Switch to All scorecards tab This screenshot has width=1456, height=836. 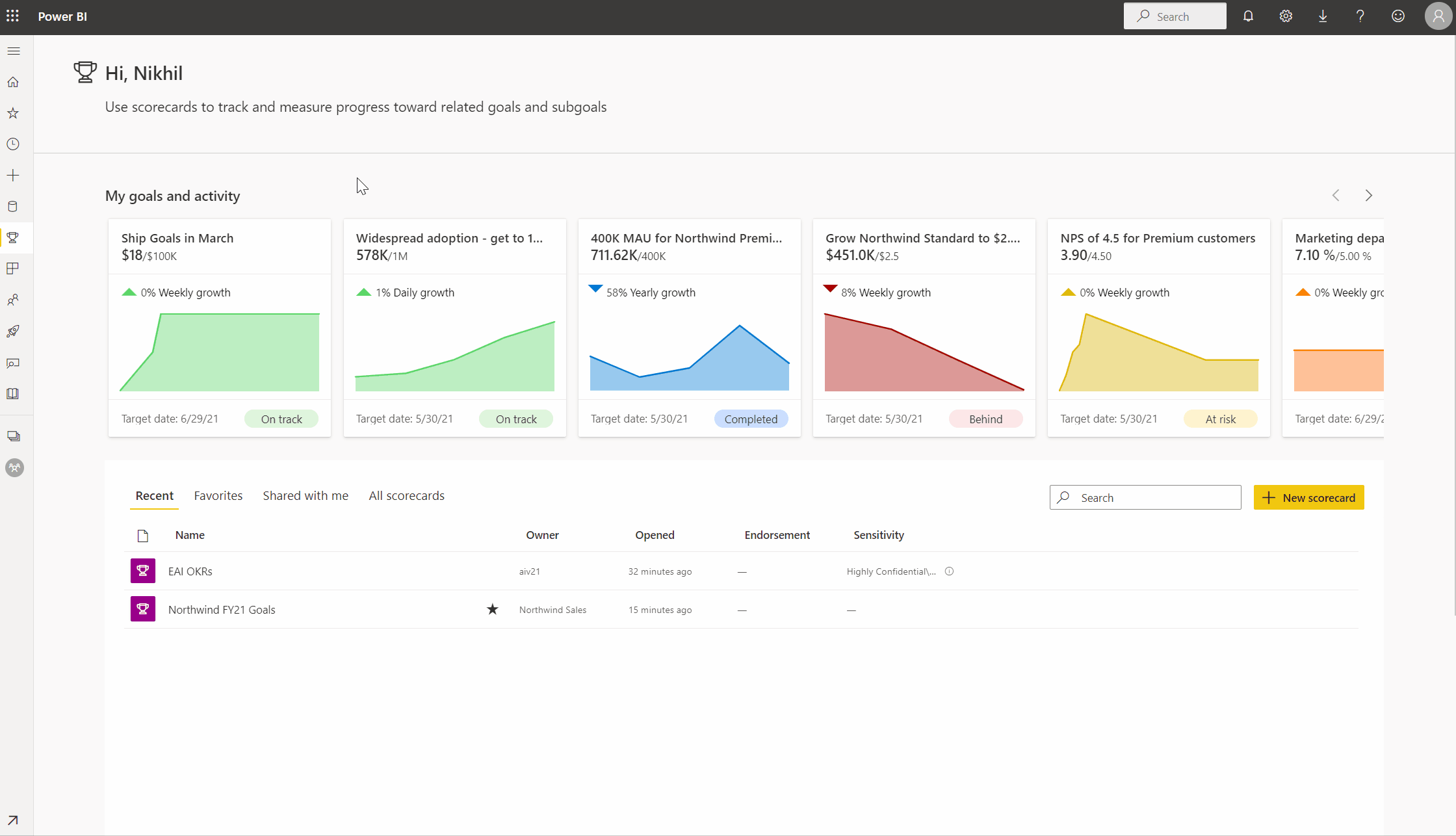(407, 496)
